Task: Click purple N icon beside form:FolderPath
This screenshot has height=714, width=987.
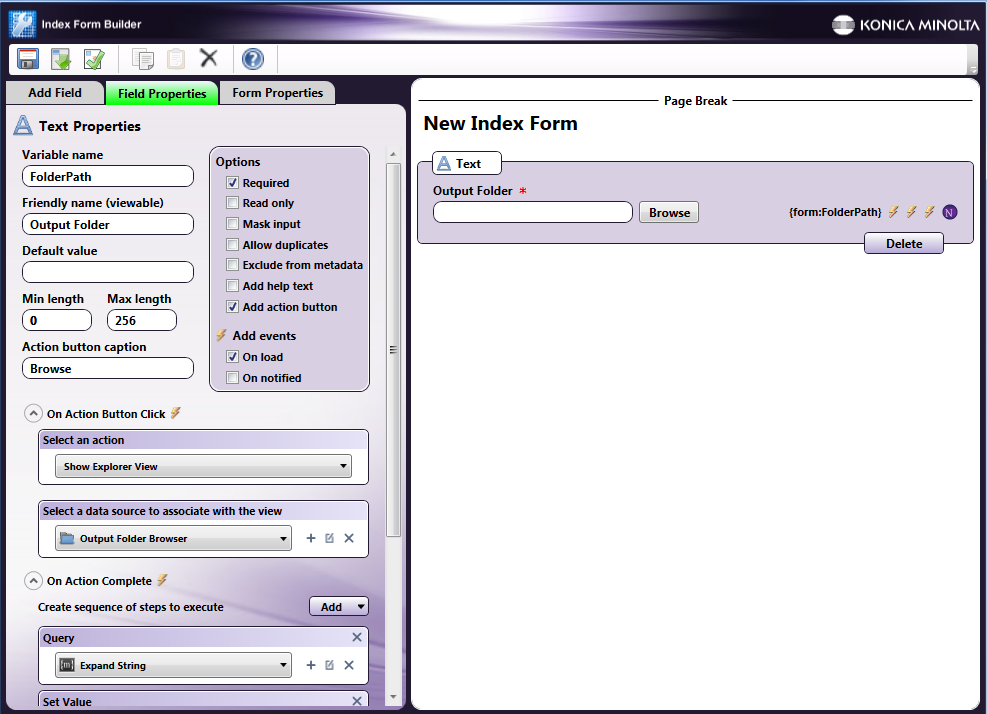Action: pos(949,212)
